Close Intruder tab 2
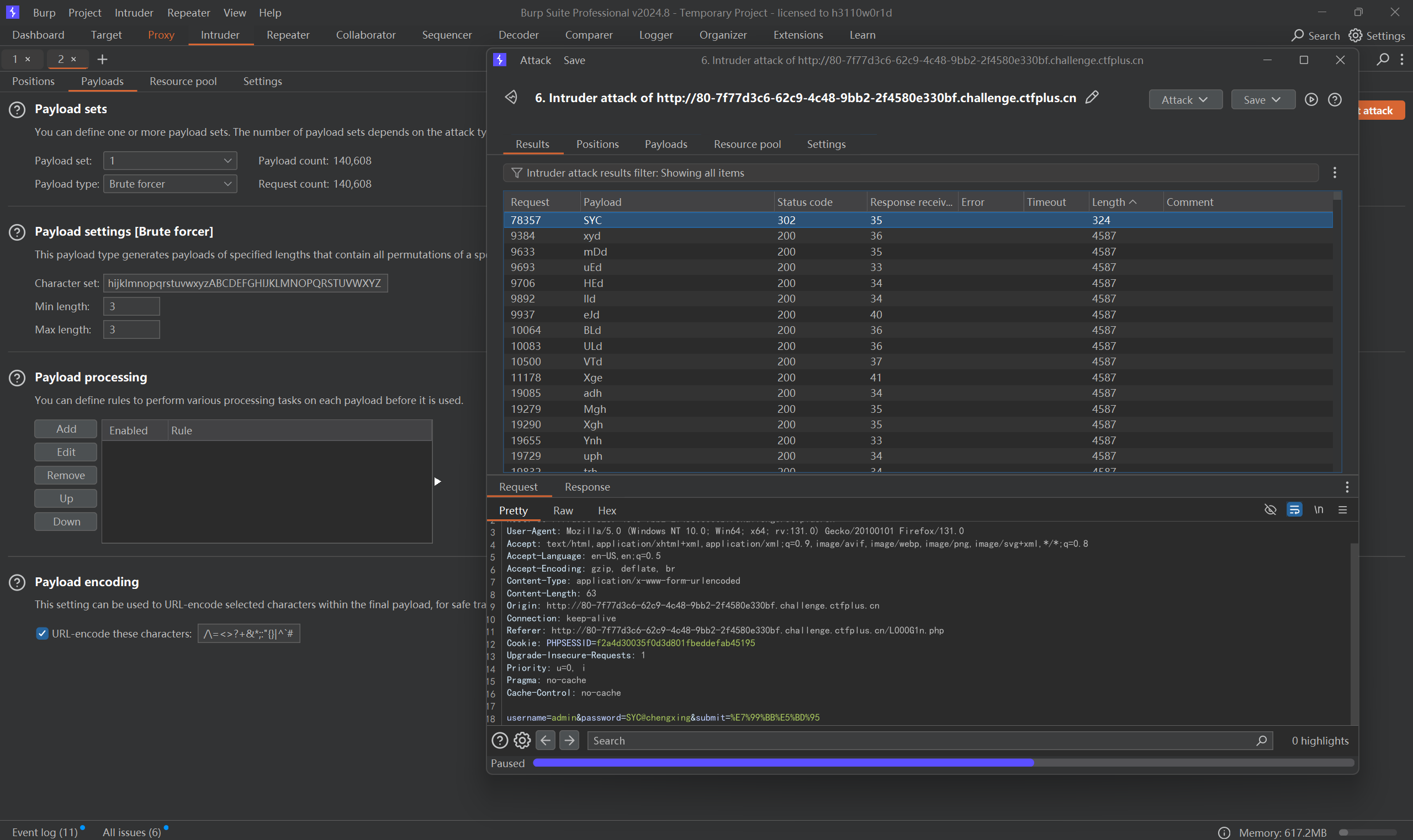 (x=73, y=59)
